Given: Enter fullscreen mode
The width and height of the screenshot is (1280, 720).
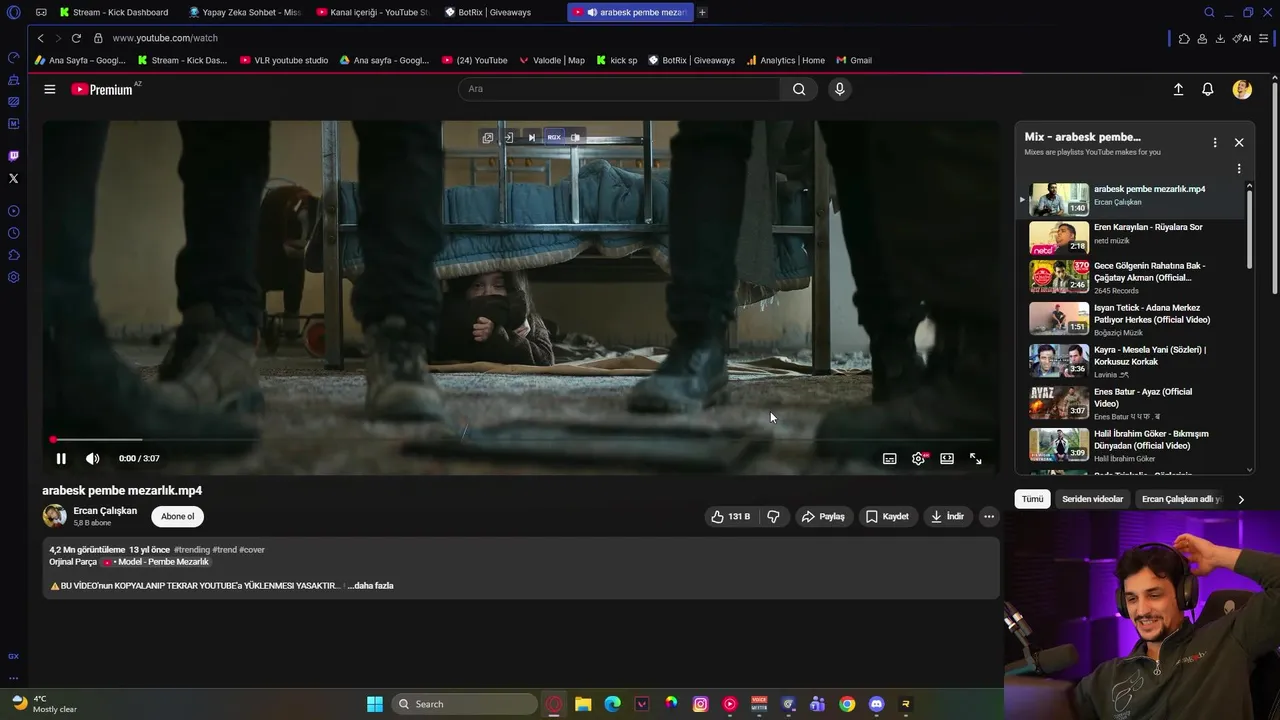Looking at the screenshot, I should tap(975, 459).
